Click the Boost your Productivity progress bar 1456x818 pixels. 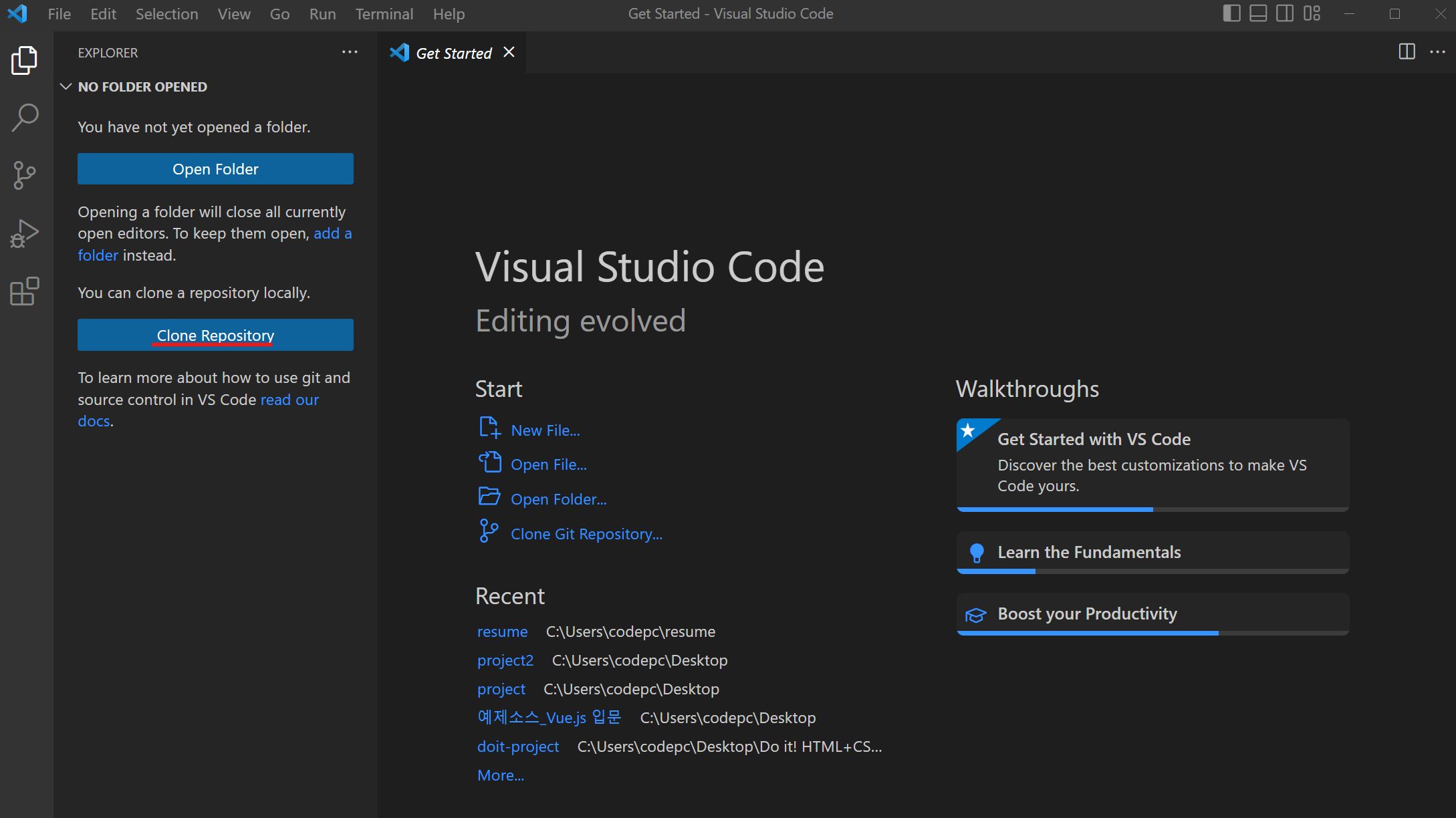point(1152,632)
